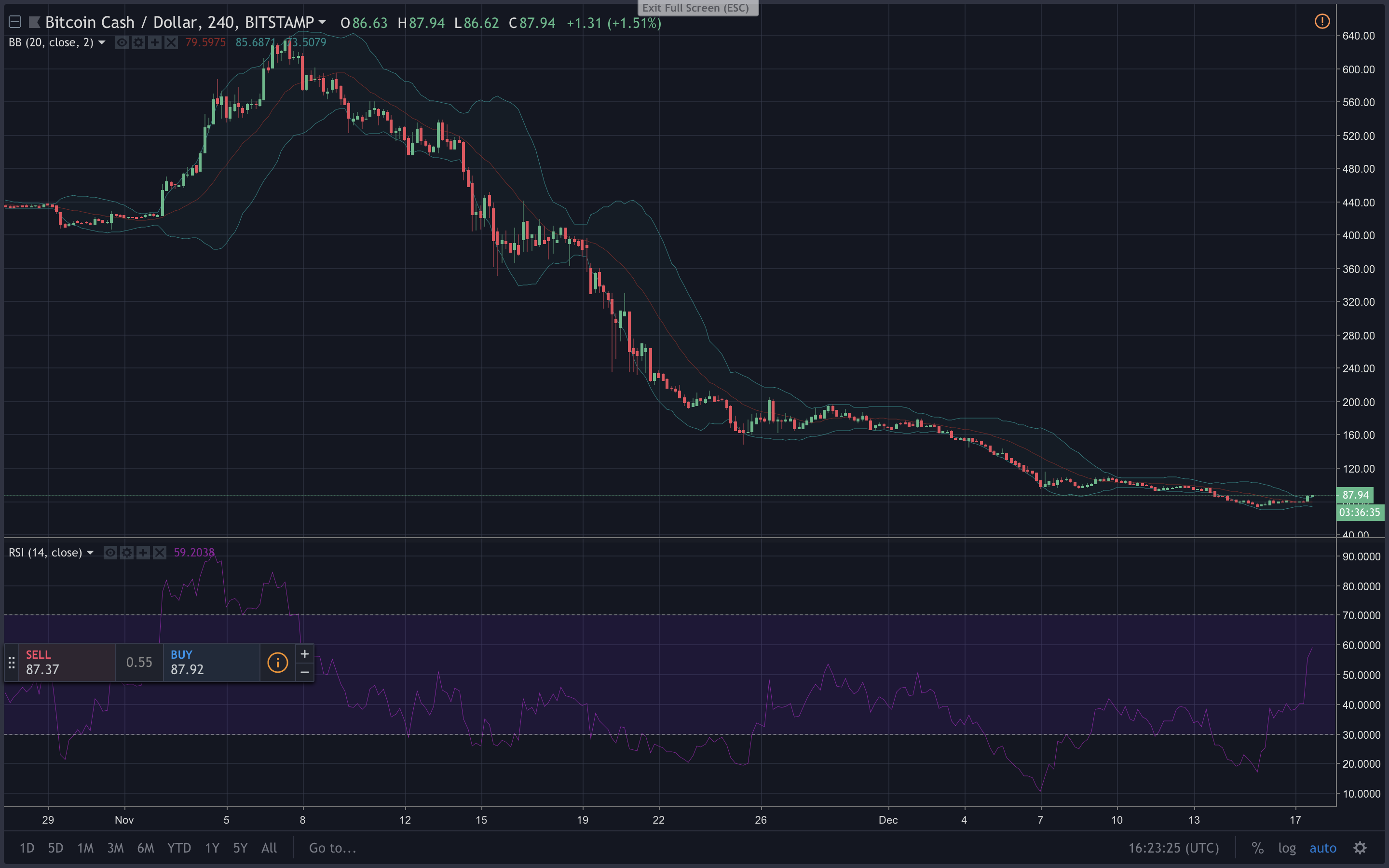
Task: Open chart settings gear in the bottom bar
Action: [1360, 848]
